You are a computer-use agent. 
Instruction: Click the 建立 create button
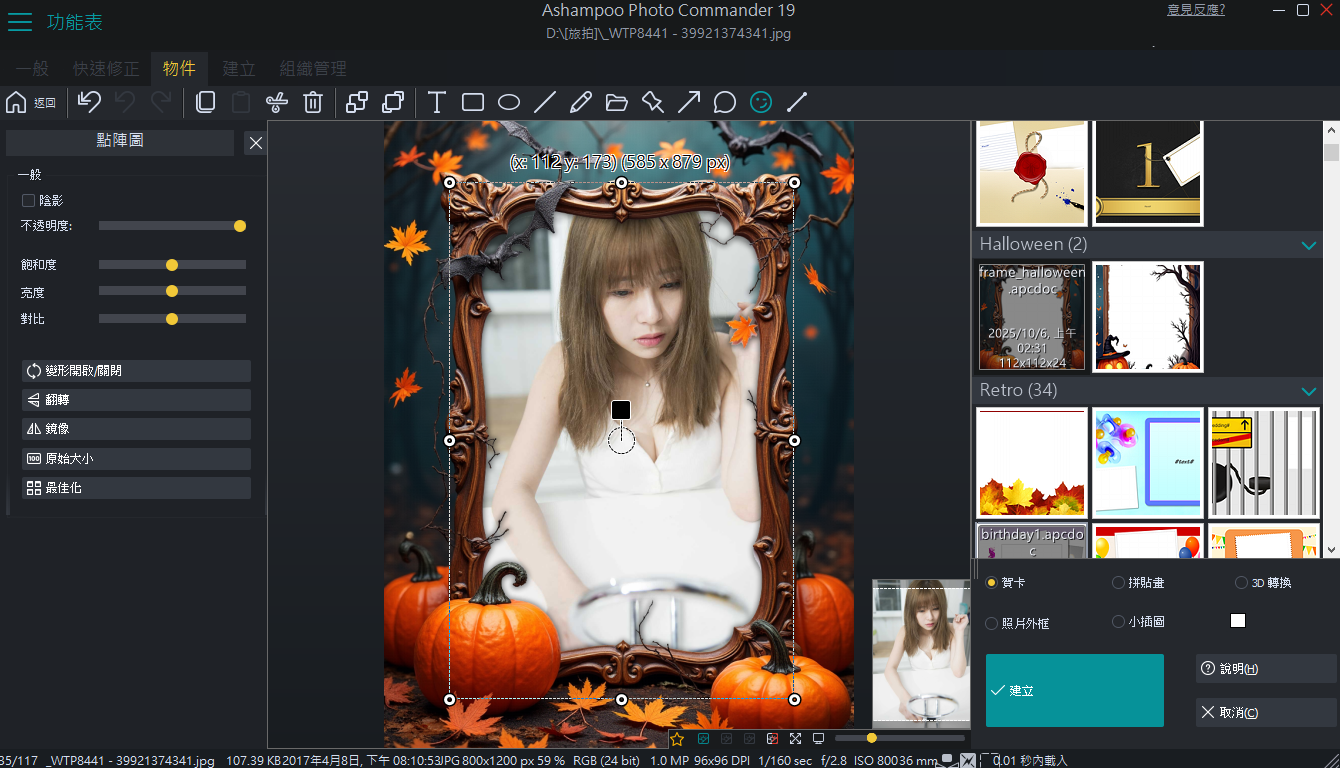(x=1074, y=690)
